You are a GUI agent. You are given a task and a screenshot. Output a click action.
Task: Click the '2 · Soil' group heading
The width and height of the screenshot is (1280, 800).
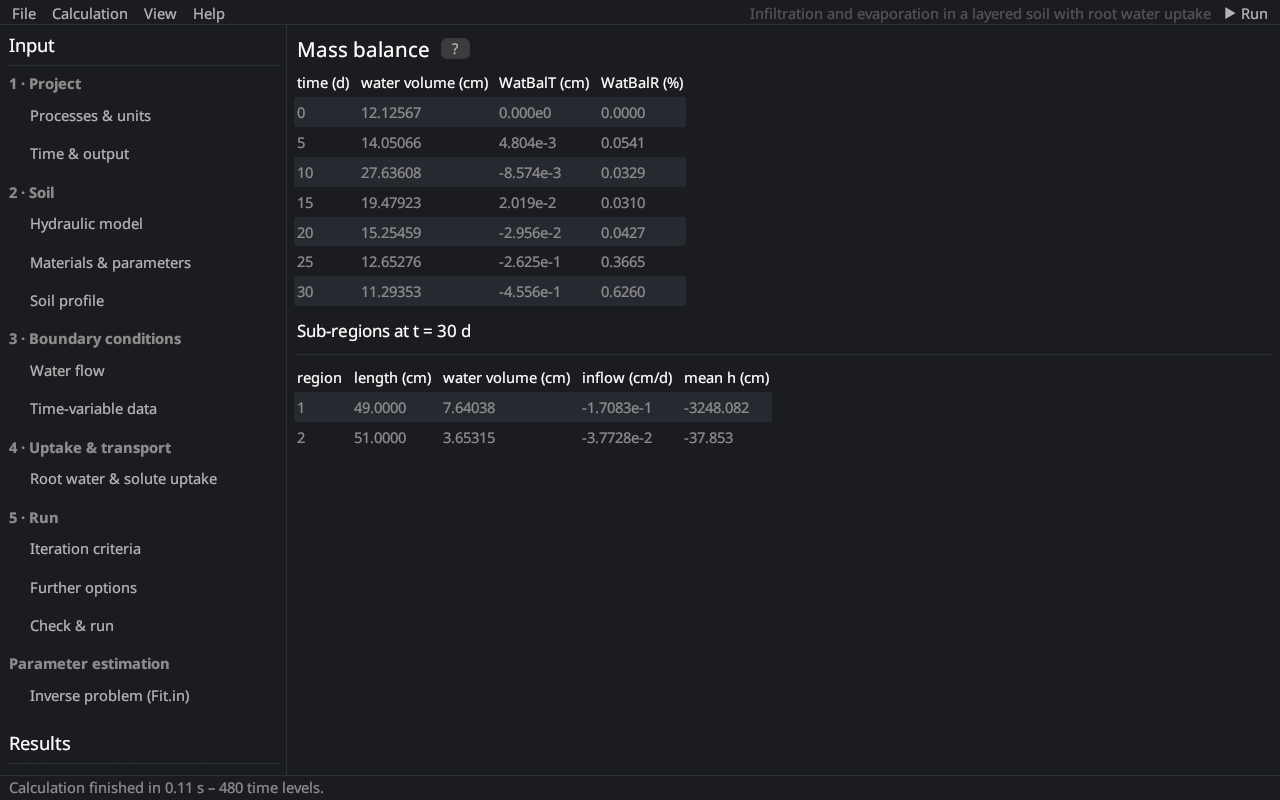pyautogui.click(x=31, y=193)
